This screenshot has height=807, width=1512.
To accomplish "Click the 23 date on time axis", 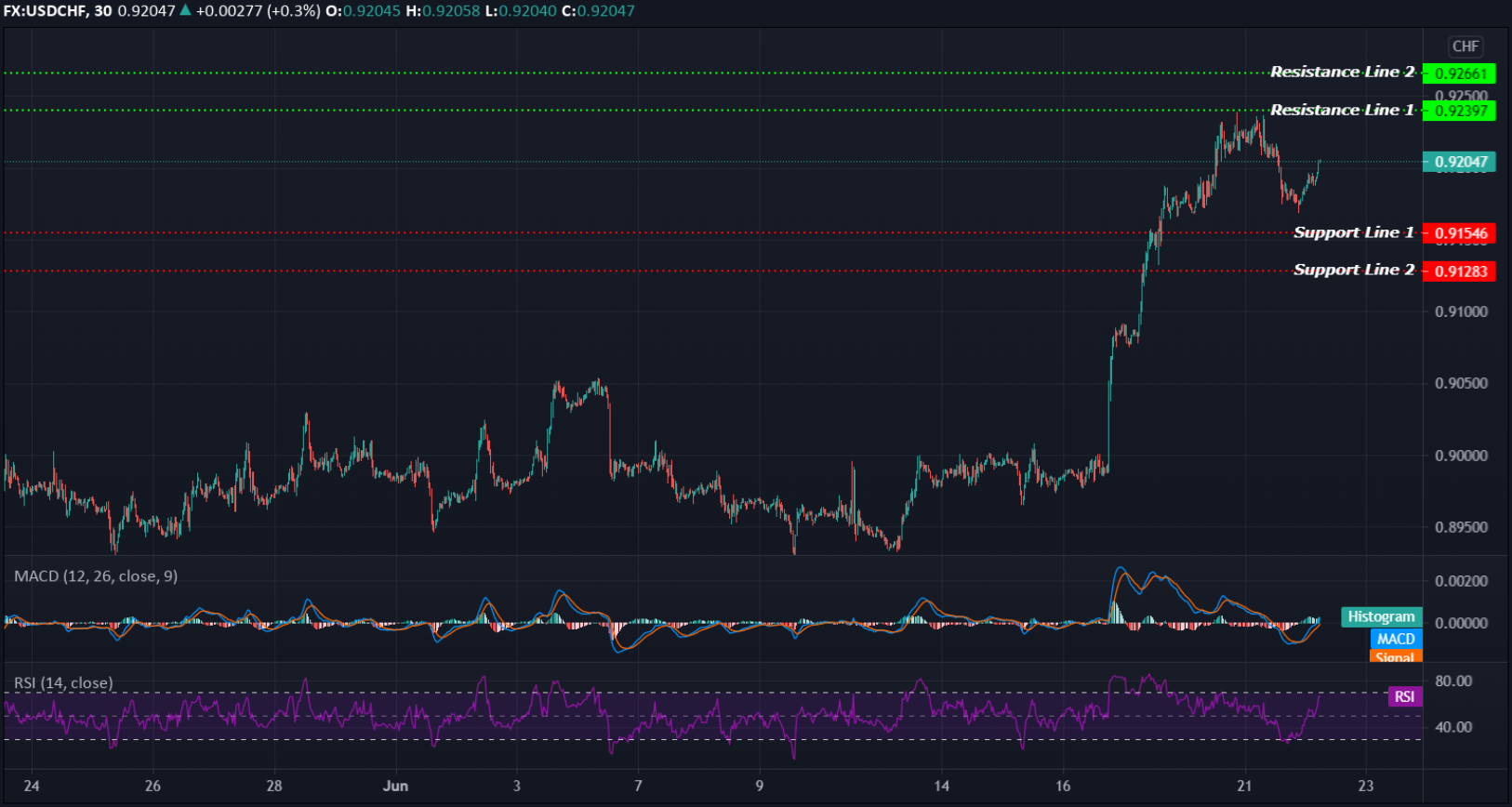I will (1365, 787).
